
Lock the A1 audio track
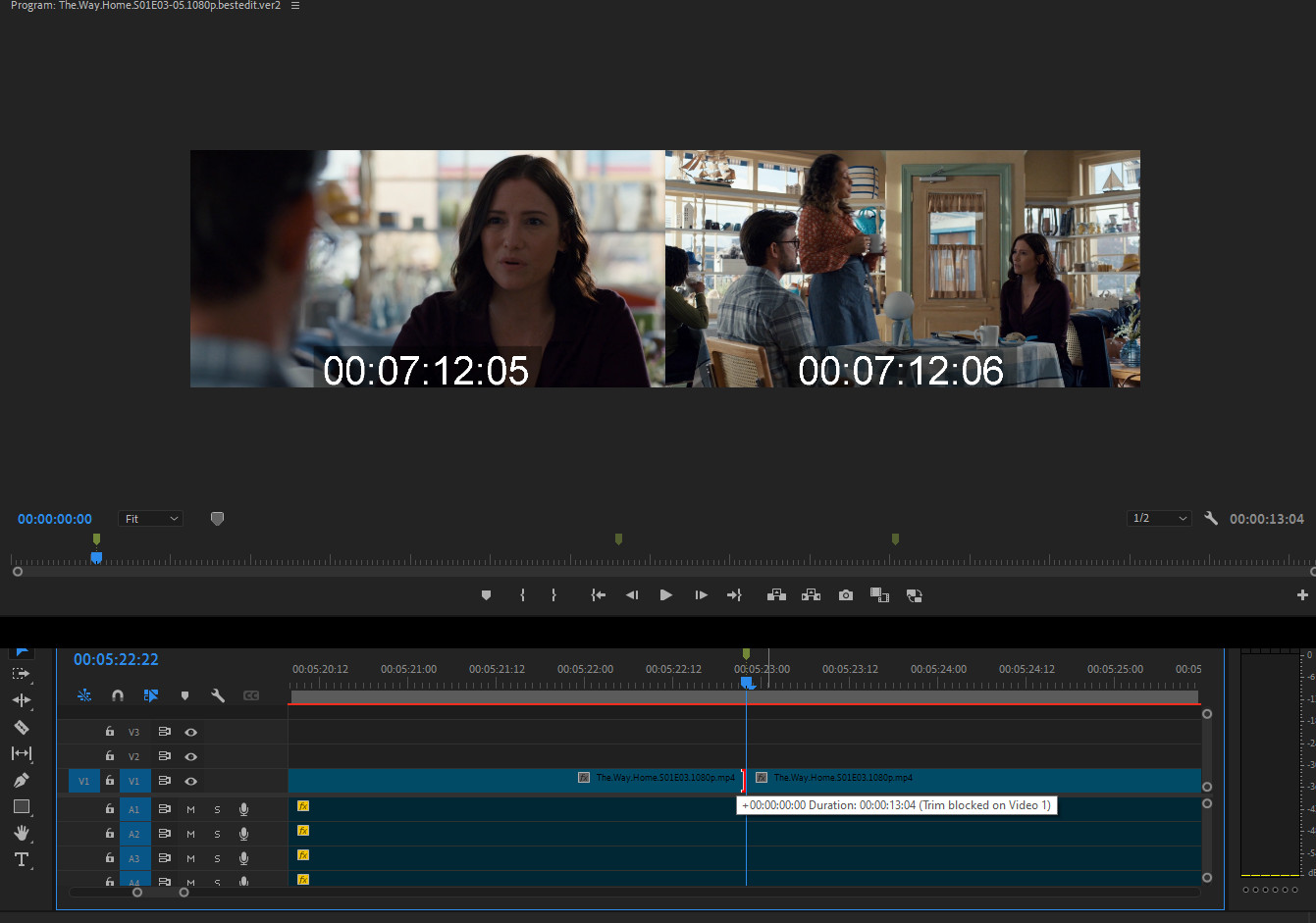point(110,809)
